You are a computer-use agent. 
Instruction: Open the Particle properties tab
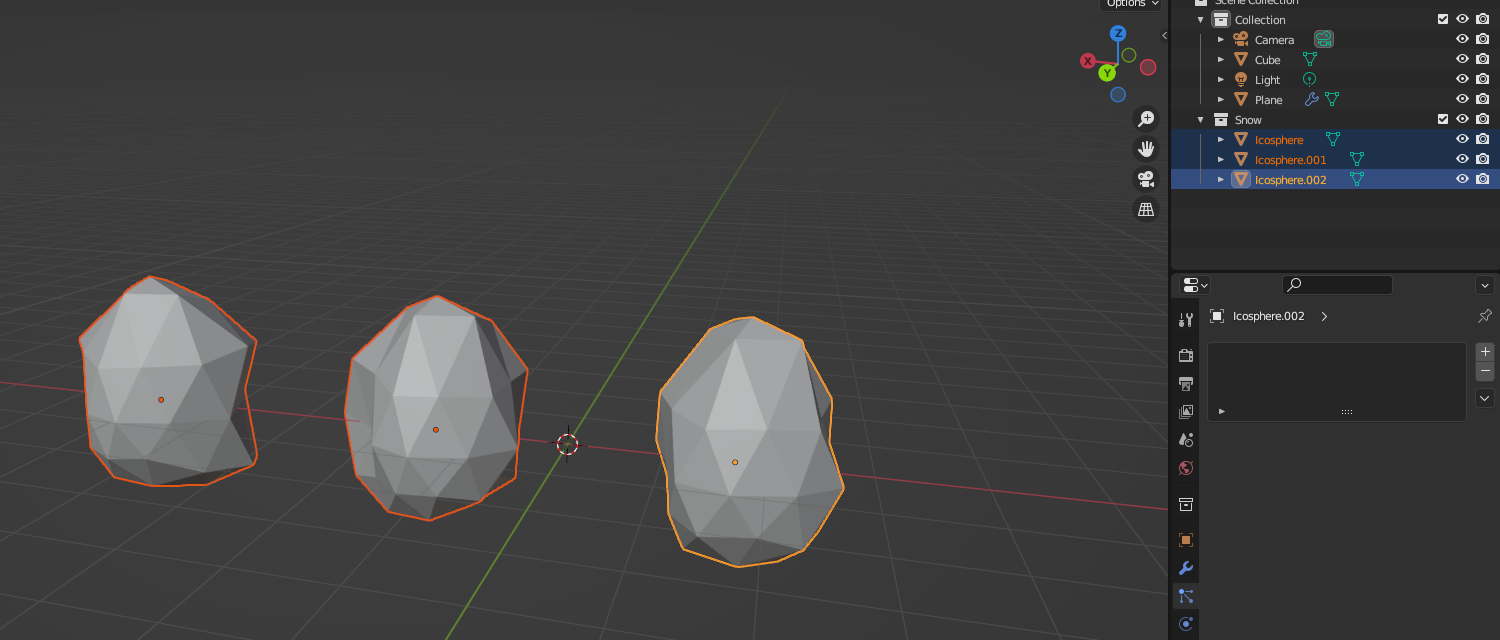click(1186, 596)
